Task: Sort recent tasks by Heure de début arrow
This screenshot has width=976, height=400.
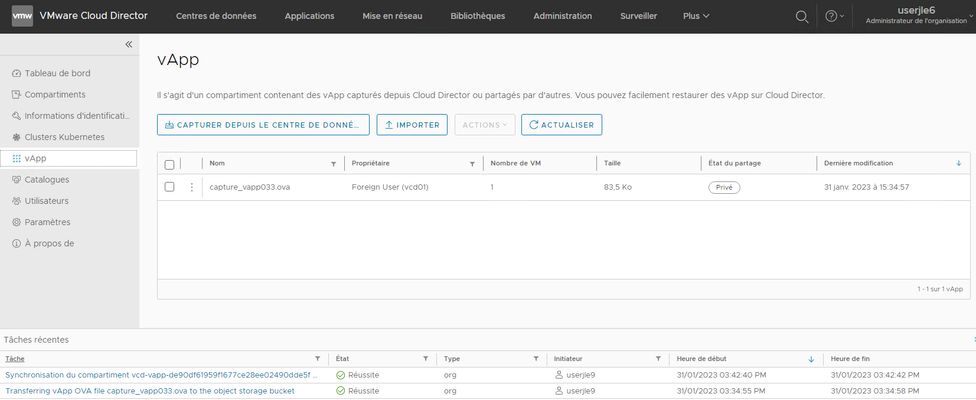Action: (811, 359)
